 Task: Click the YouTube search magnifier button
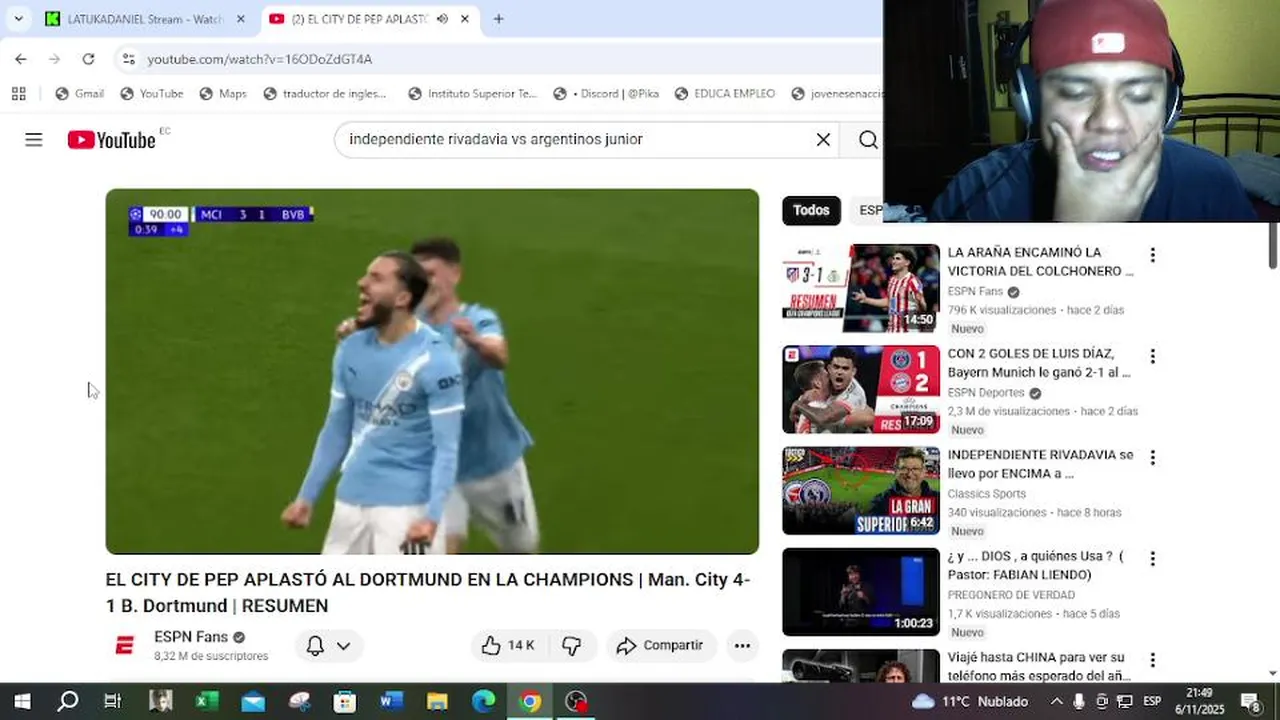pos(868,140)
